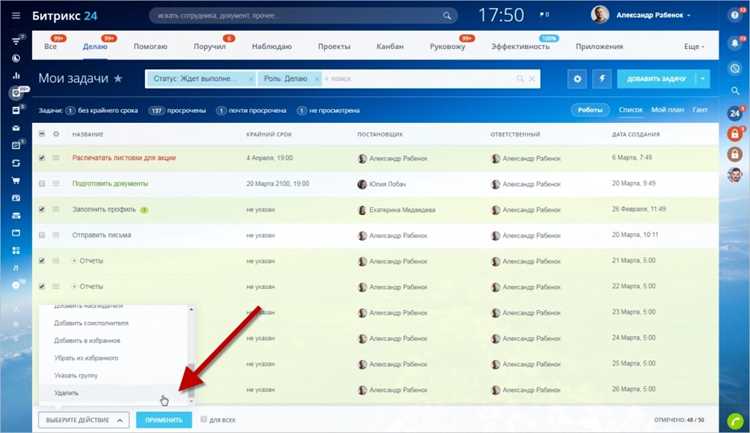Screen dimensions: 750x433
Task: Open the arrow next to Добавить задачу
Action: click(703, 79)
